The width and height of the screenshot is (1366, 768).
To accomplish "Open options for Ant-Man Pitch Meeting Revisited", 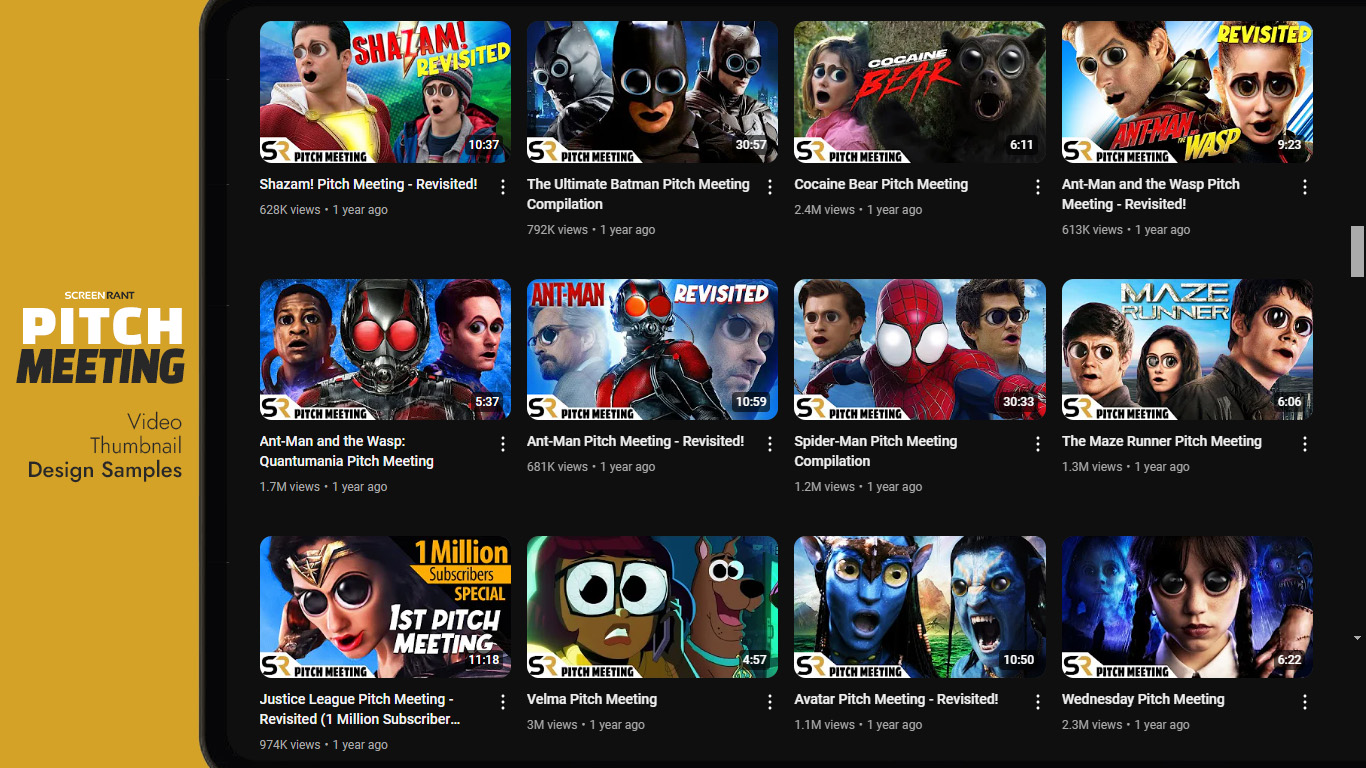I will pos(770,444).
